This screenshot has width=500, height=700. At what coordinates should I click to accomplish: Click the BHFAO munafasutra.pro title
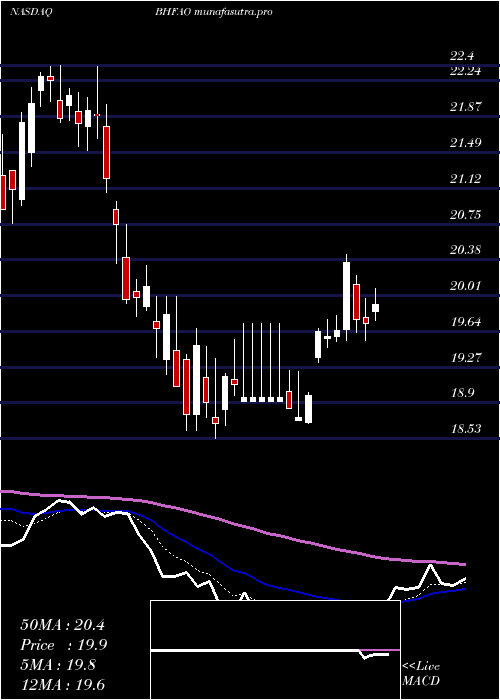tap(214, 12)
